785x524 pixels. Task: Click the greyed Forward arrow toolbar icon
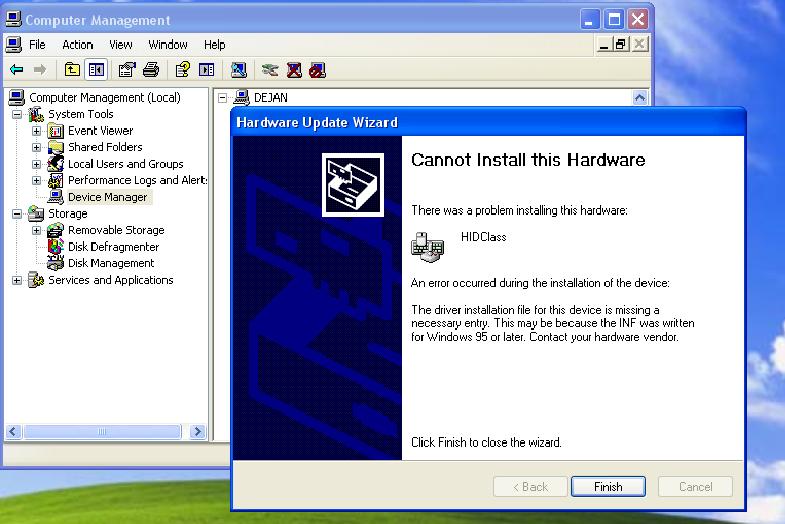[40, 70]
